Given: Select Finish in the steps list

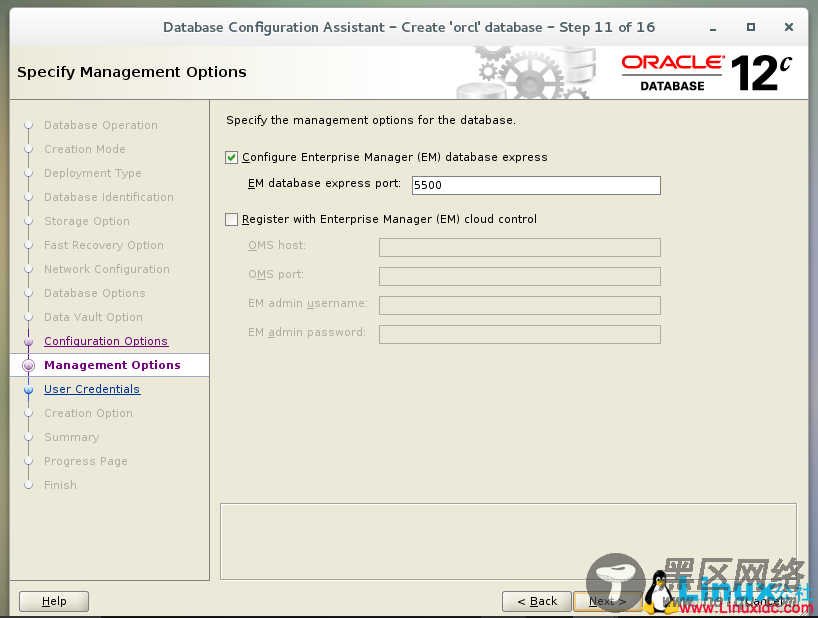Looking at the screenshot, I should coord(60,485).
